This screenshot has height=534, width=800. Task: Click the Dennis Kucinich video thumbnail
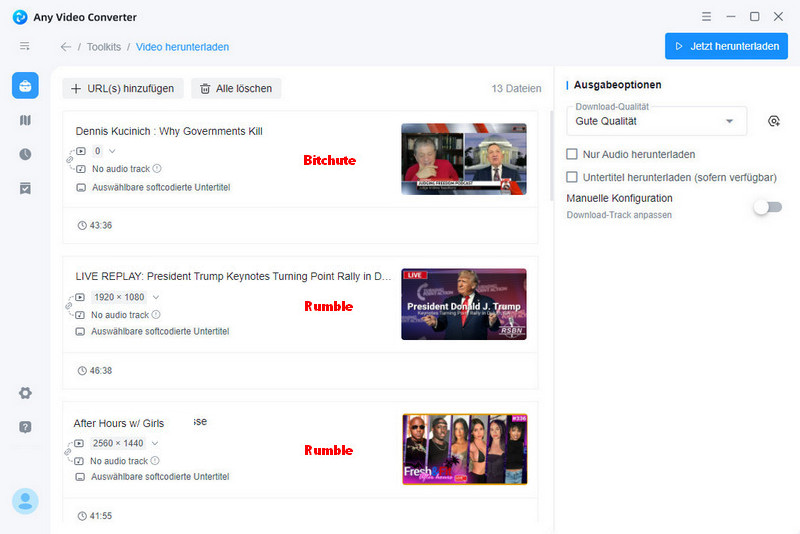[x=463, y=158]
